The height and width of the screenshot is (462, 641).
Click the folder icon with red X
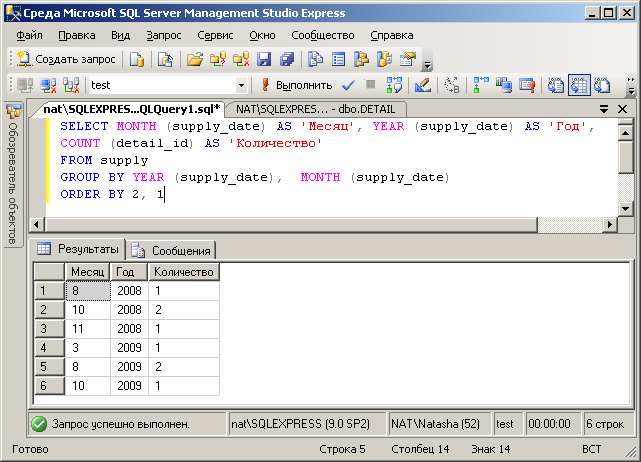[241, 59]
